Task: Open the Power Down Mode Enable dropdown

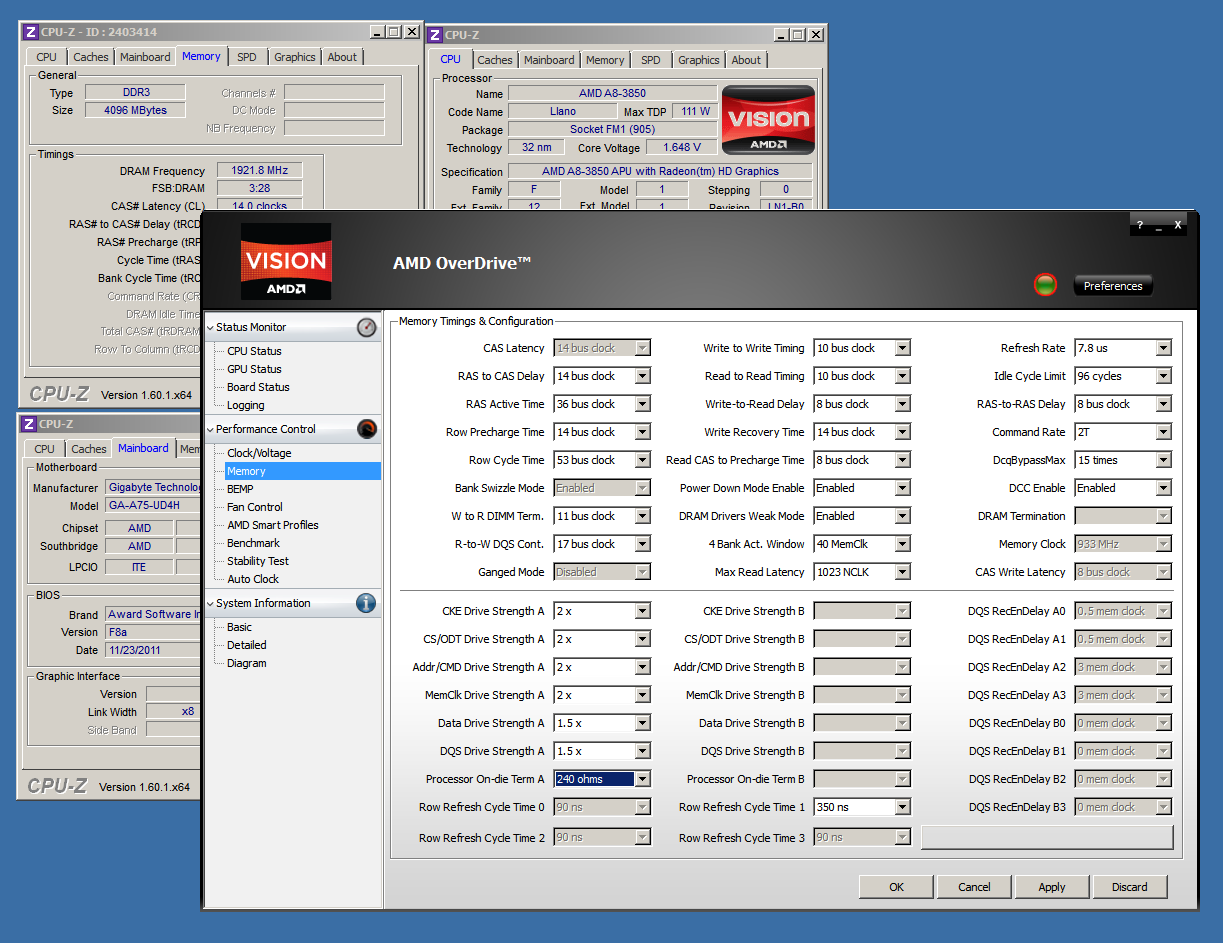Action: (902, 488)
